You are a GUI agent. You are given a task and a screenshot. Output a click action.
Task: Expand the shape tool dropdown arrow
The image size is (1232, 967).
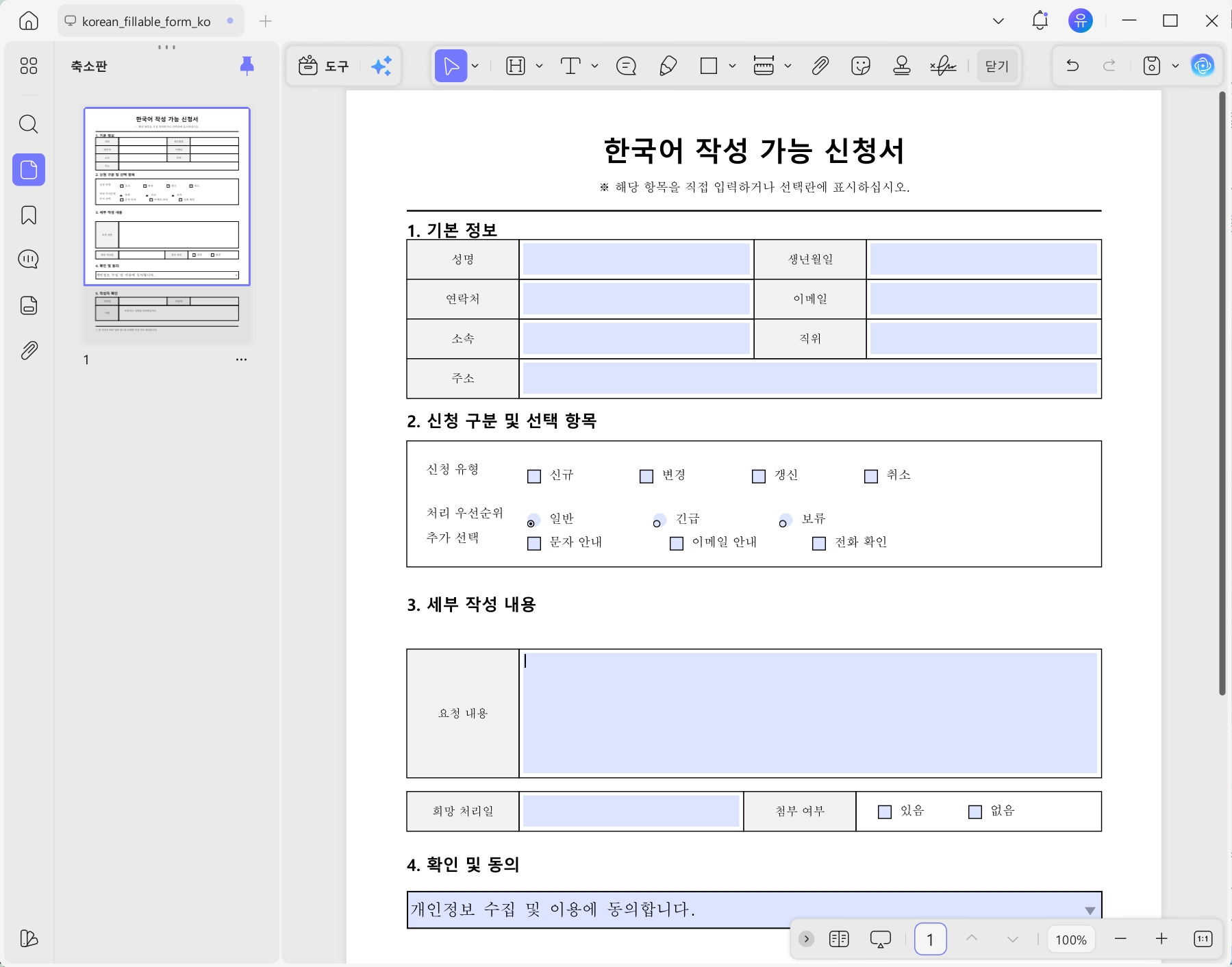tap(732, 66)
